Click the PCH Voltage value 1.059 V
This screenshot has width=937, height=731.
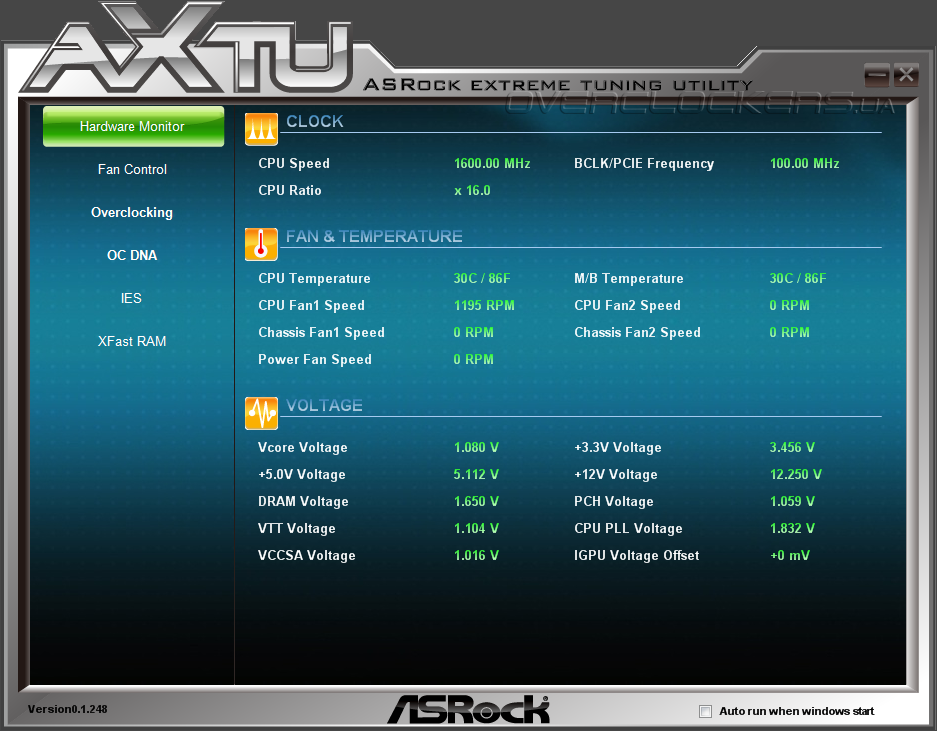point(792,501)
